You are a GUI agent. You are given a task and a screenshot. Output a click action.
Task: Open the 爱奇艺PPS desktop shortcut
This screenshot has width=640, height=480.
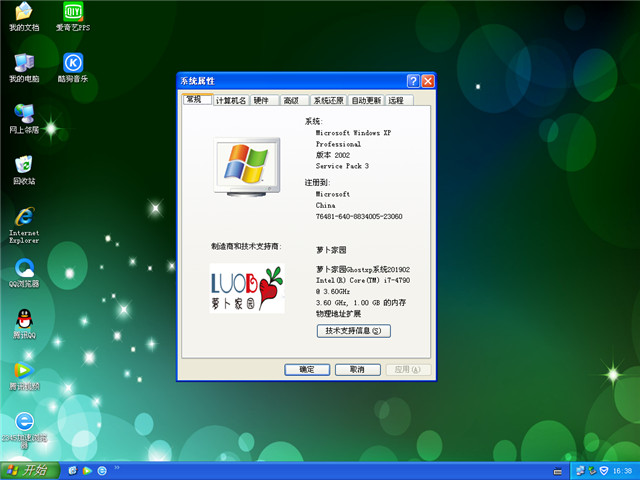click(72, 13)
